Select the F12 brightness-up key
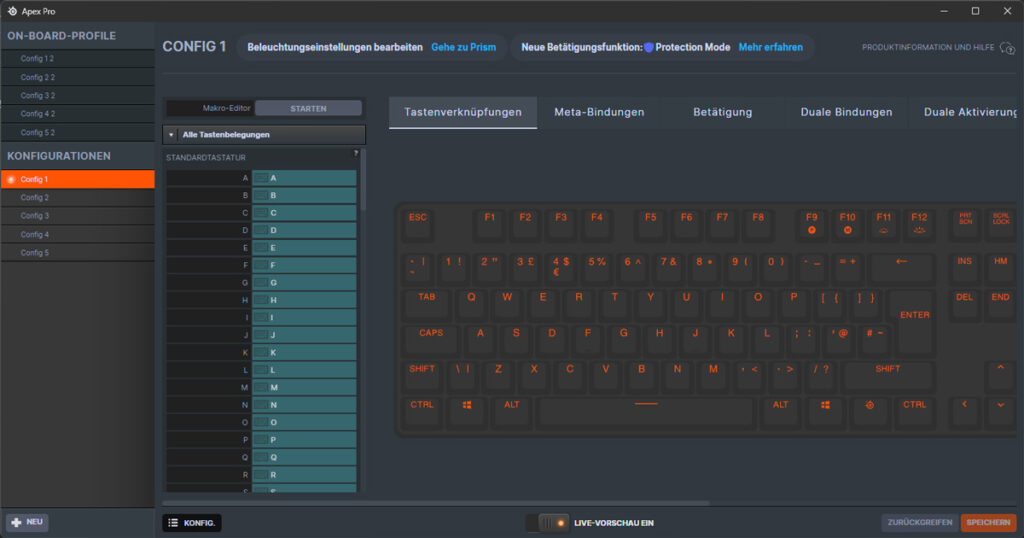The height and width of the screenshot is (538, 1024). coord(920,224)
